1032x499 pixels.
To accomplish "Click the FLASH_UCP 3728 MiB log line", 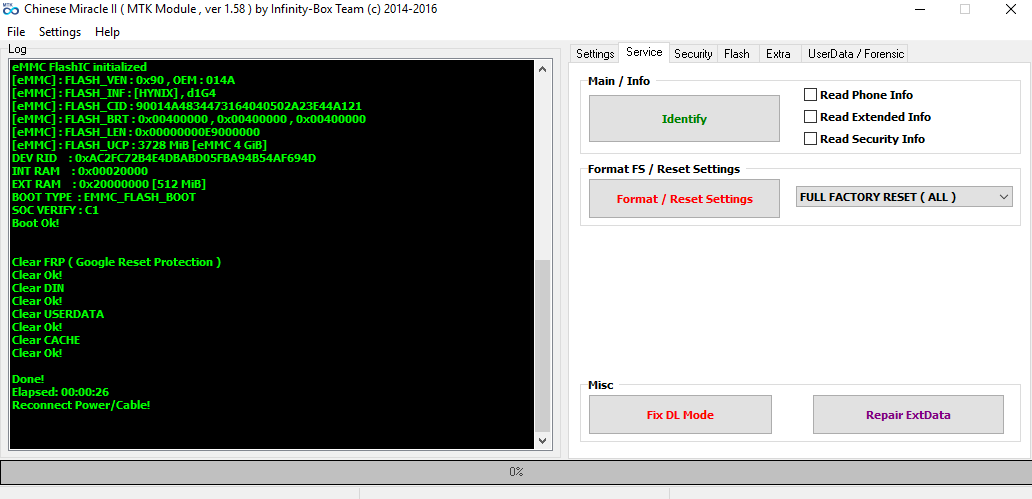I will click(140, 145).
